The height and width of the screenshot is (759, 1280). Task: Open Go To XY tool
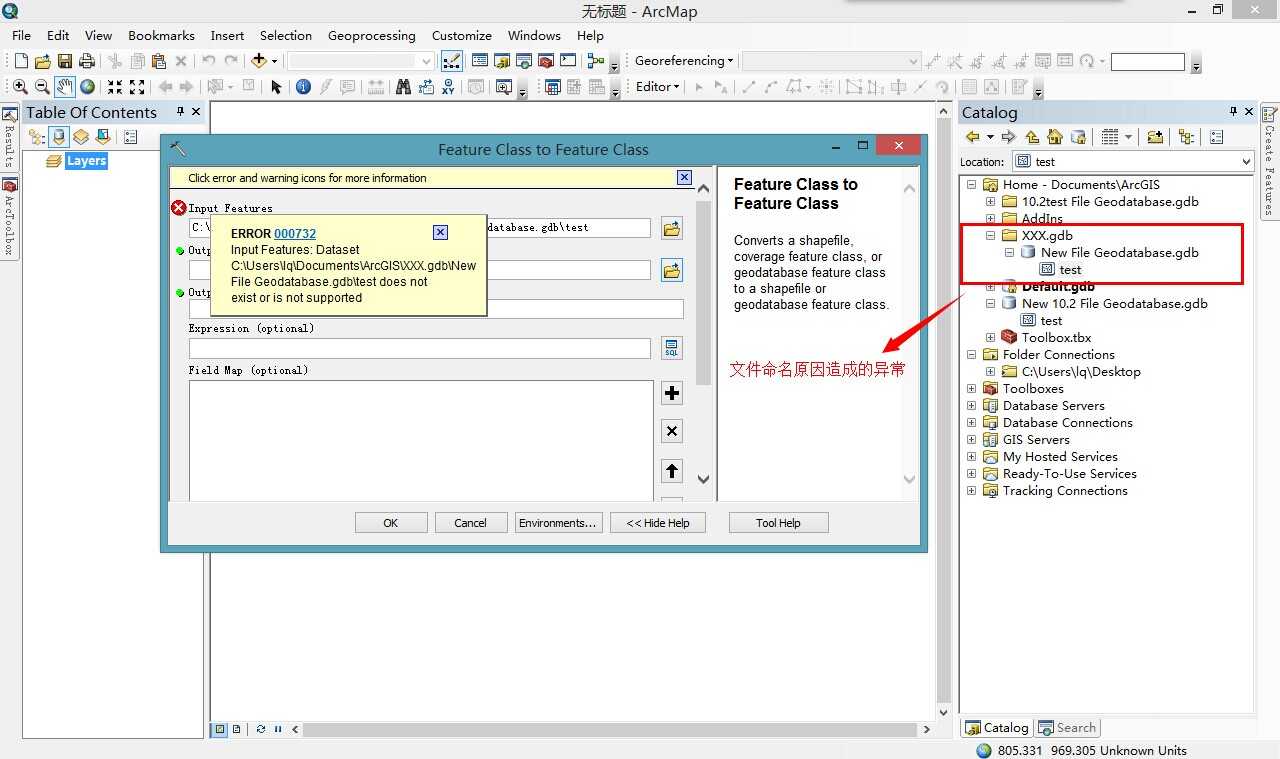[x=447, y=87]
